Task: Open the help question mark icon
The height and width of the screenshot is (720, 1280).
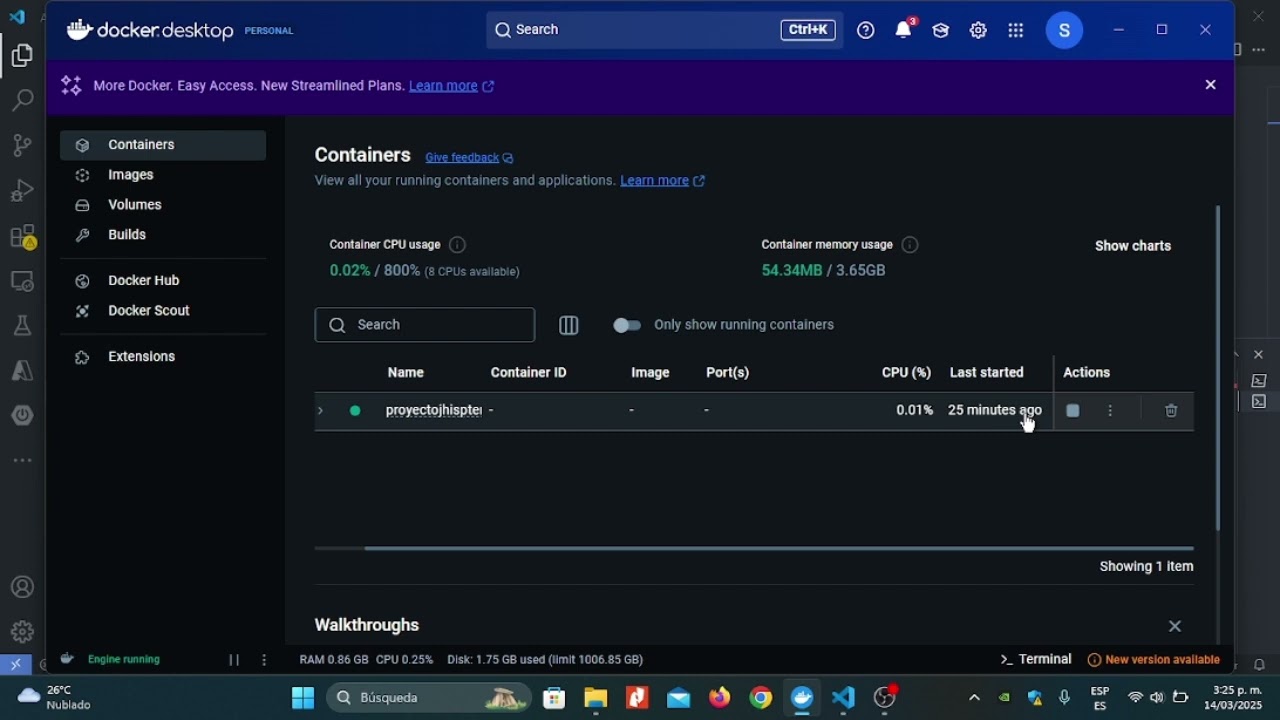Action: [866, 31]
